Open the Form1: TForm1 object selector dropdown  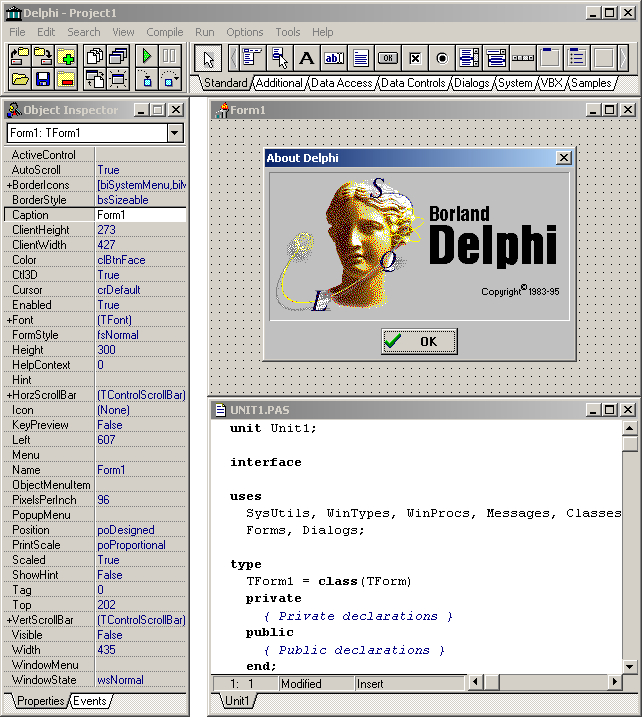tap(175, 133)
